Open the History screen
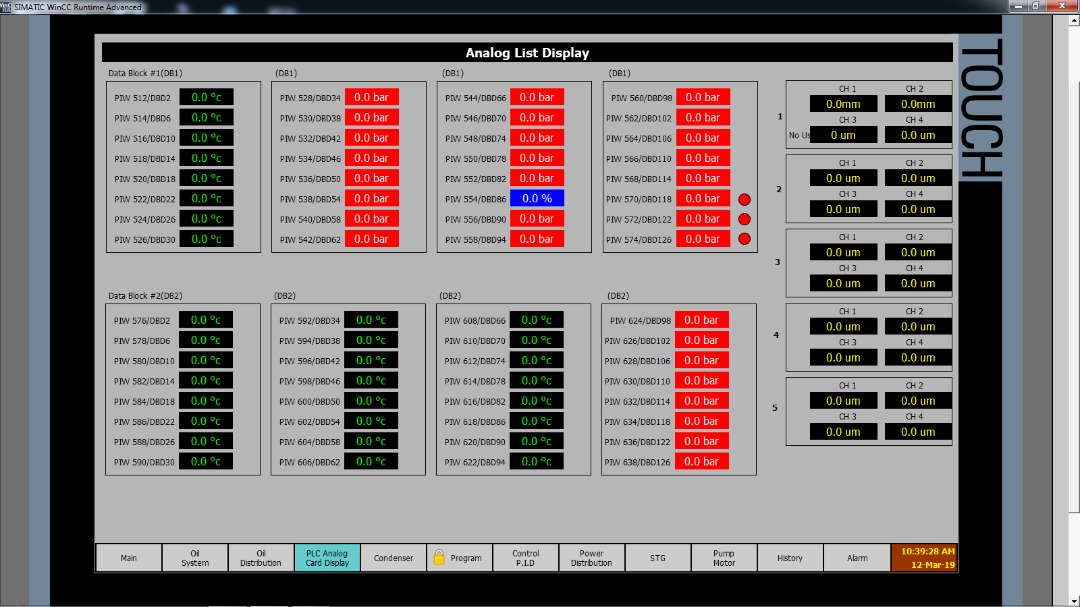 point(790,558)
